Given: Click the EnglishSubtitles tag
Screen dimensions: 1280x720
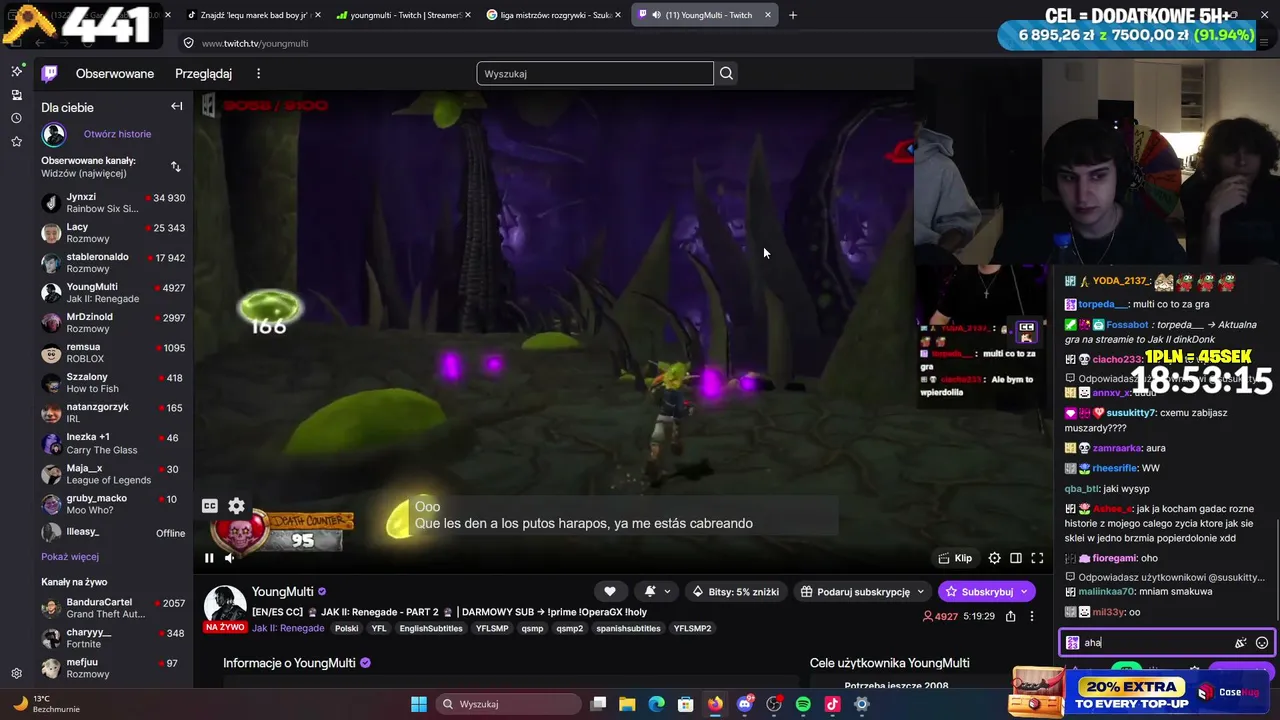Looking at the screenshot, I should tap(431, 628).
